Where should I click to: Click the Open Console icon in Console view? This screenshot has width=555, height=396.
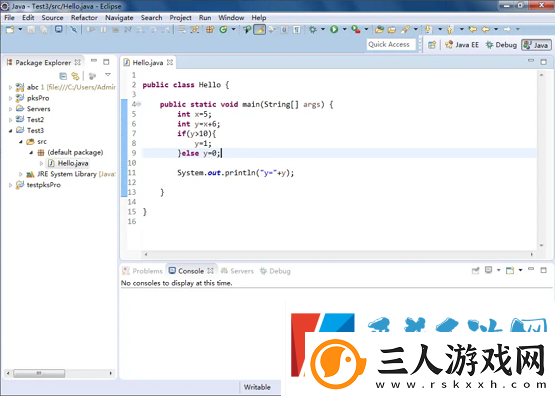pyautogui.click(x=510, y=271)
